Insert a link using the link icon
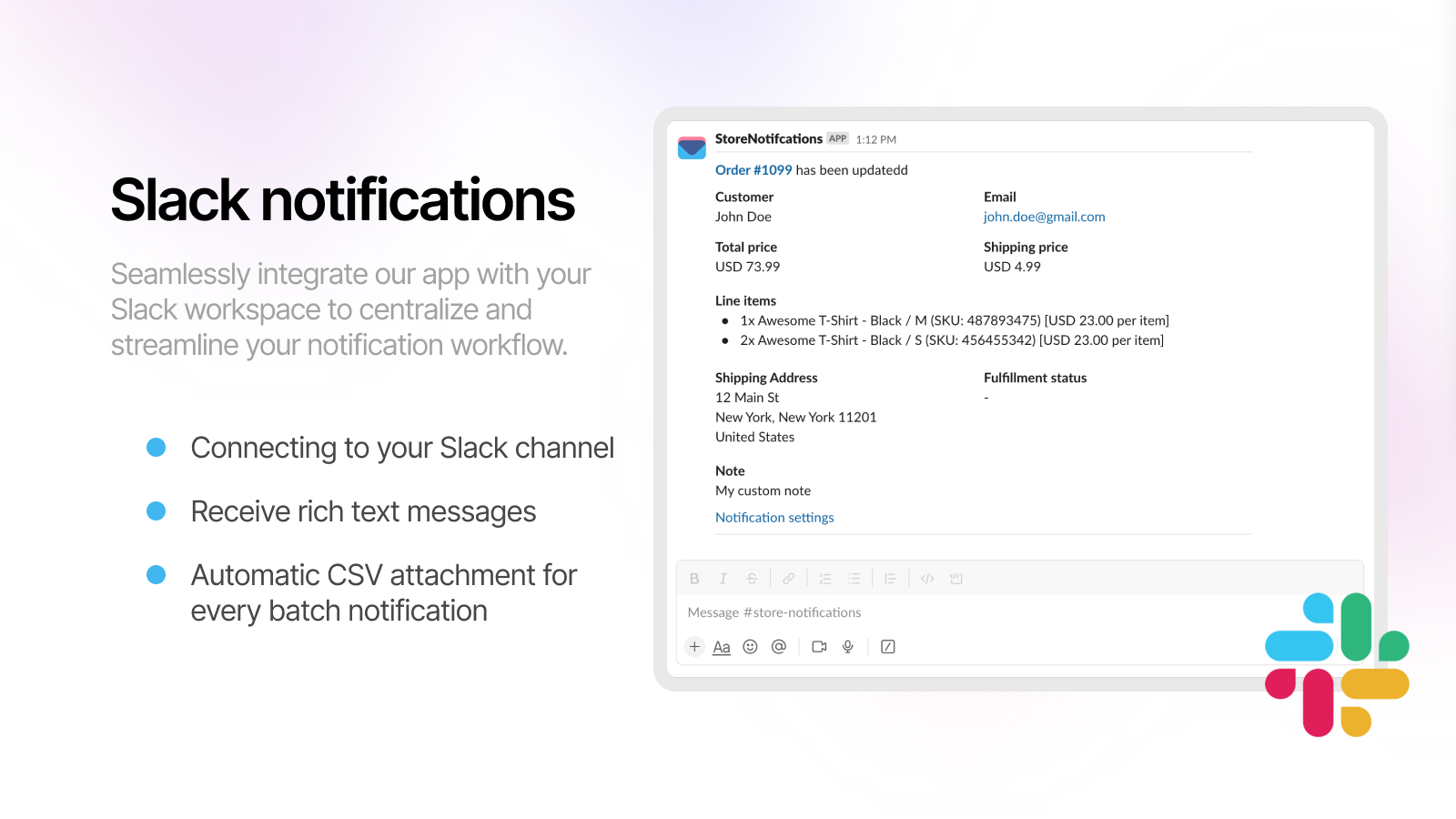 789,579
